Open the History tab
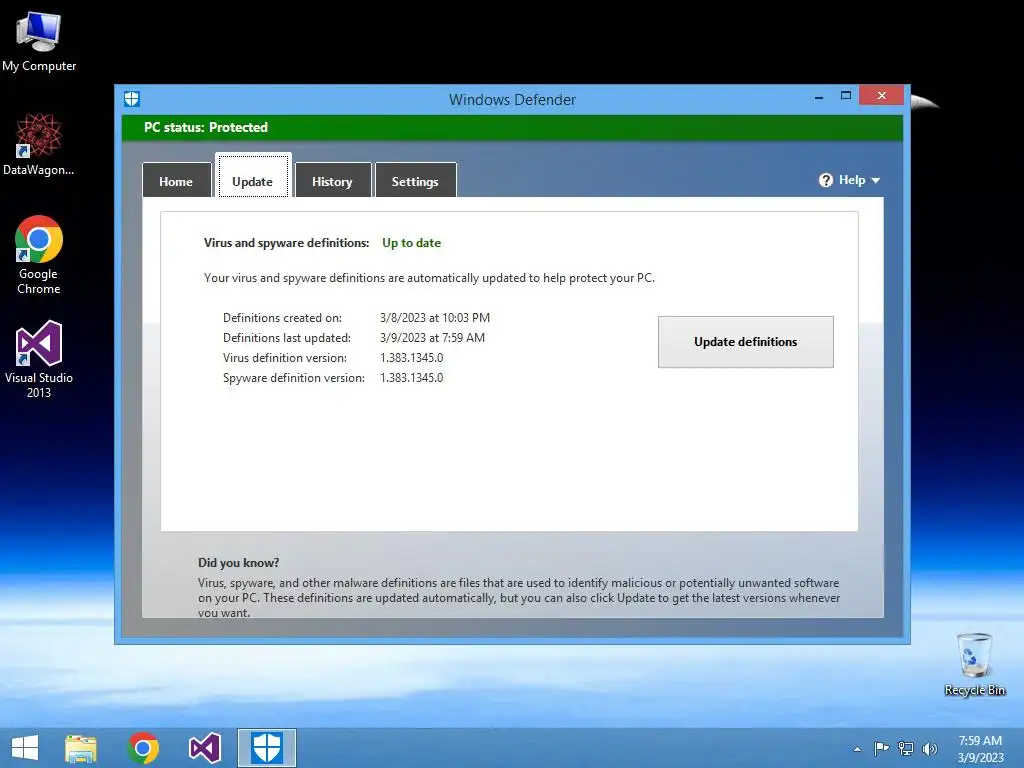The image size is (1024, 768). tap(332, 180)
